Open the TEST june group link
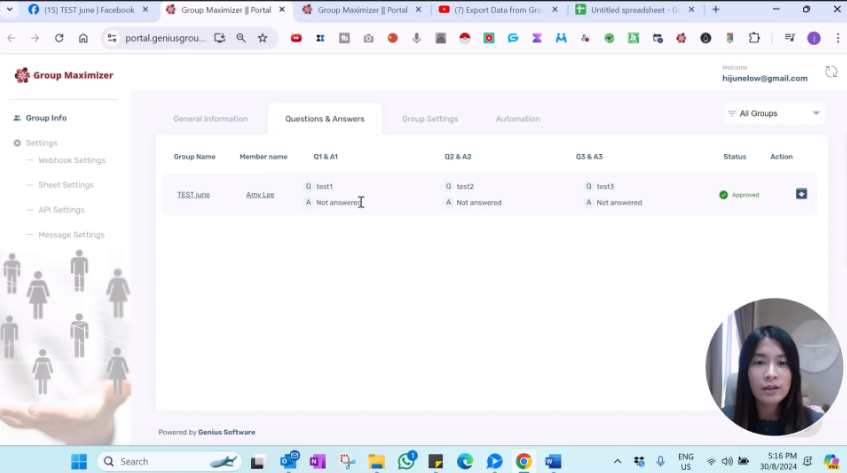 193,194
